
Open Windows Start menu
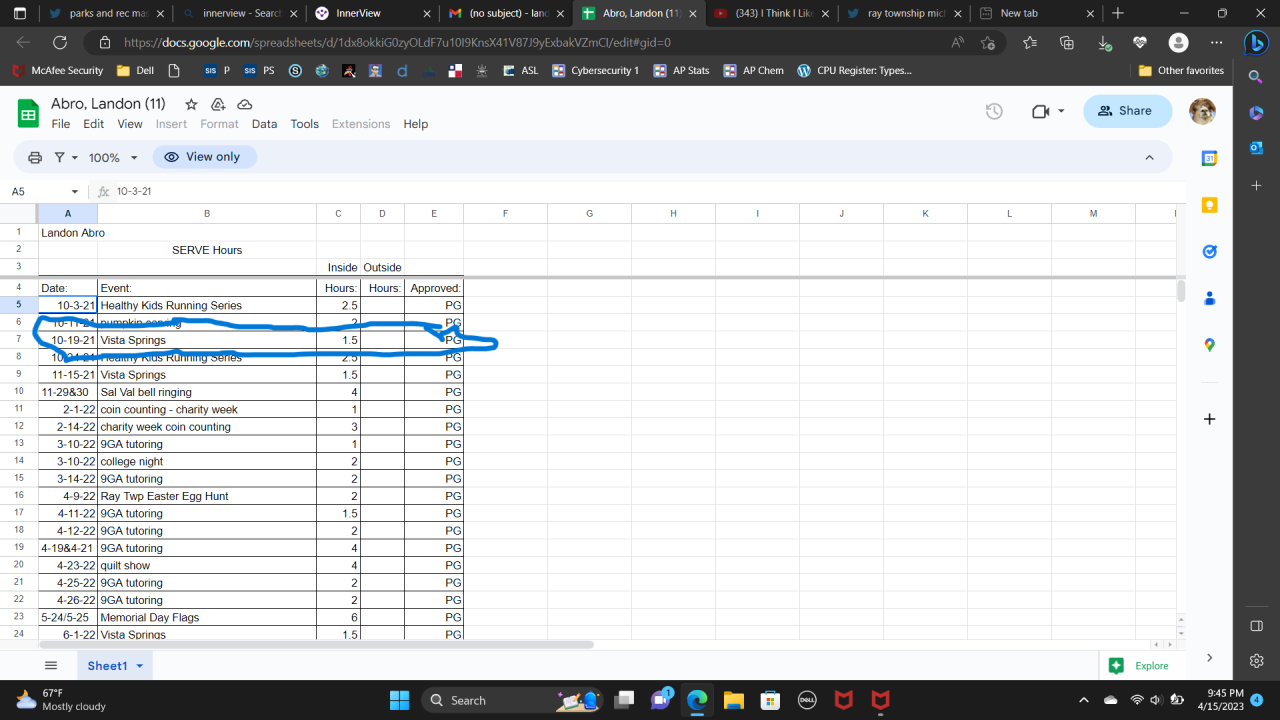pyautogui.click(x=399, y=699)
